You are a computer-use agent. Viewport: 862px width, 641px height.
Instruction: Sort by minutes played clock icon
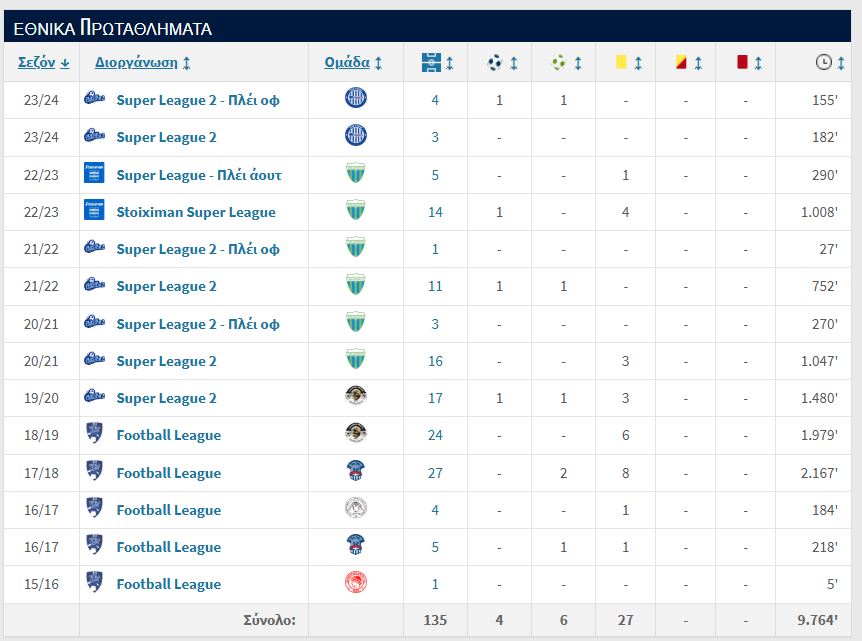[x=824, y=62]
